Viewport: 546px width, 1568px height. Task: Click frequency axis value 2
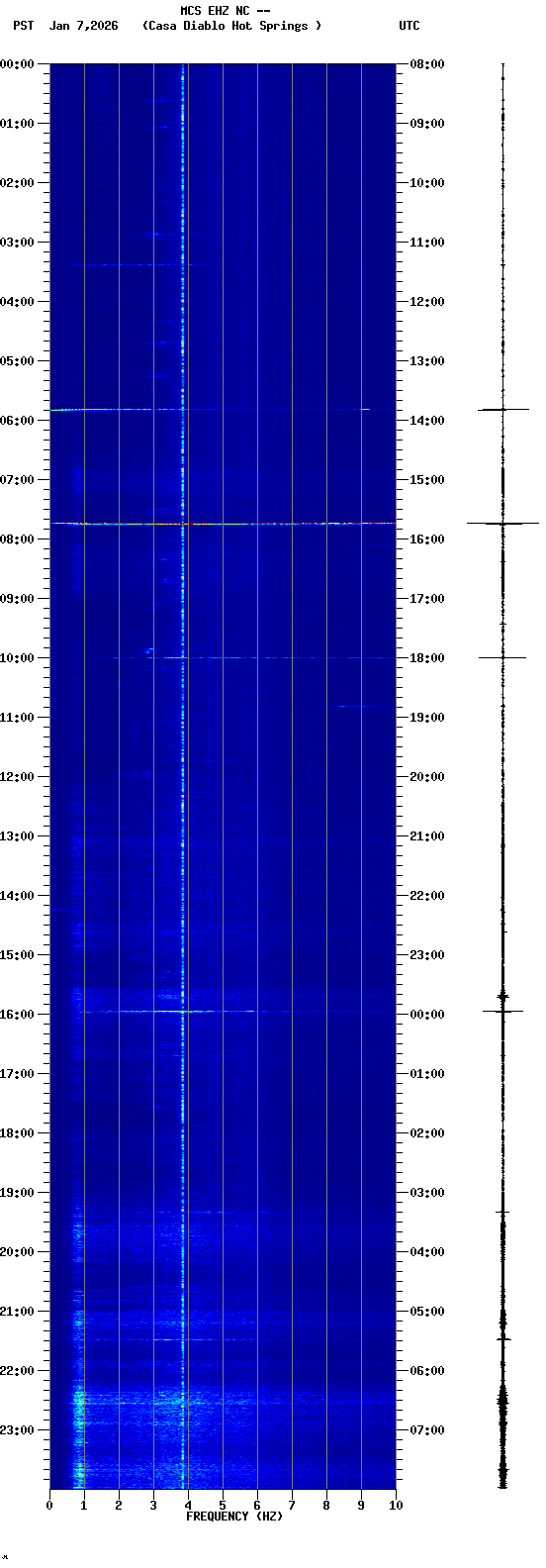(119, 1506)
